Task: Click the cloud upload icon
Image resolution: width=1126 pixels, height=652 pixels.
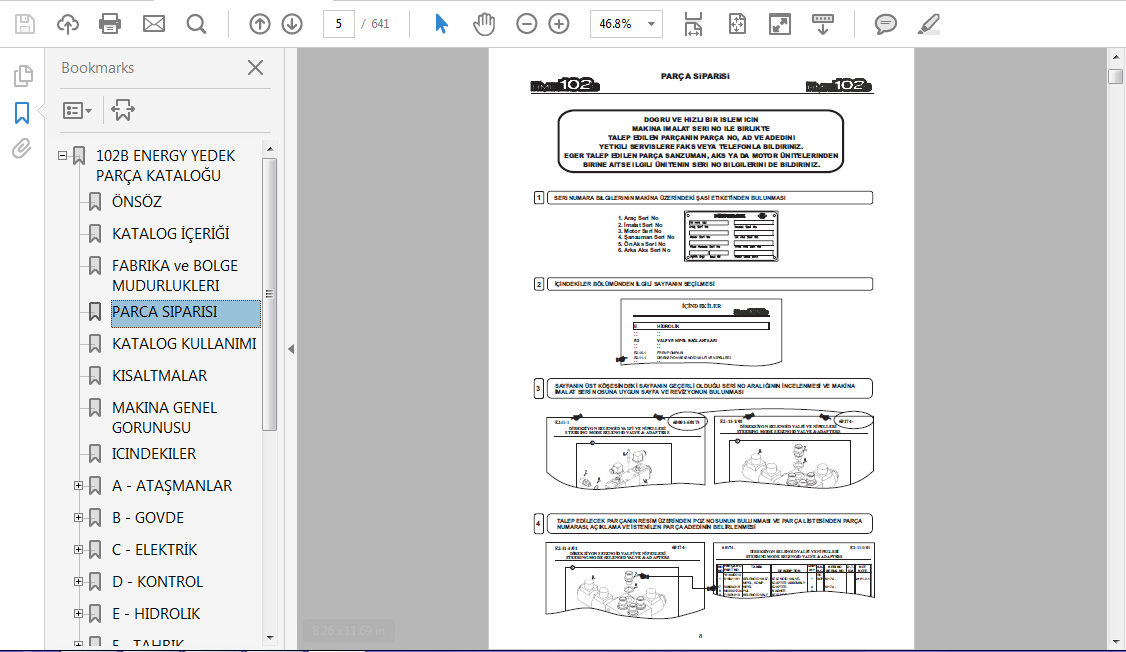Action: (68, 24)
